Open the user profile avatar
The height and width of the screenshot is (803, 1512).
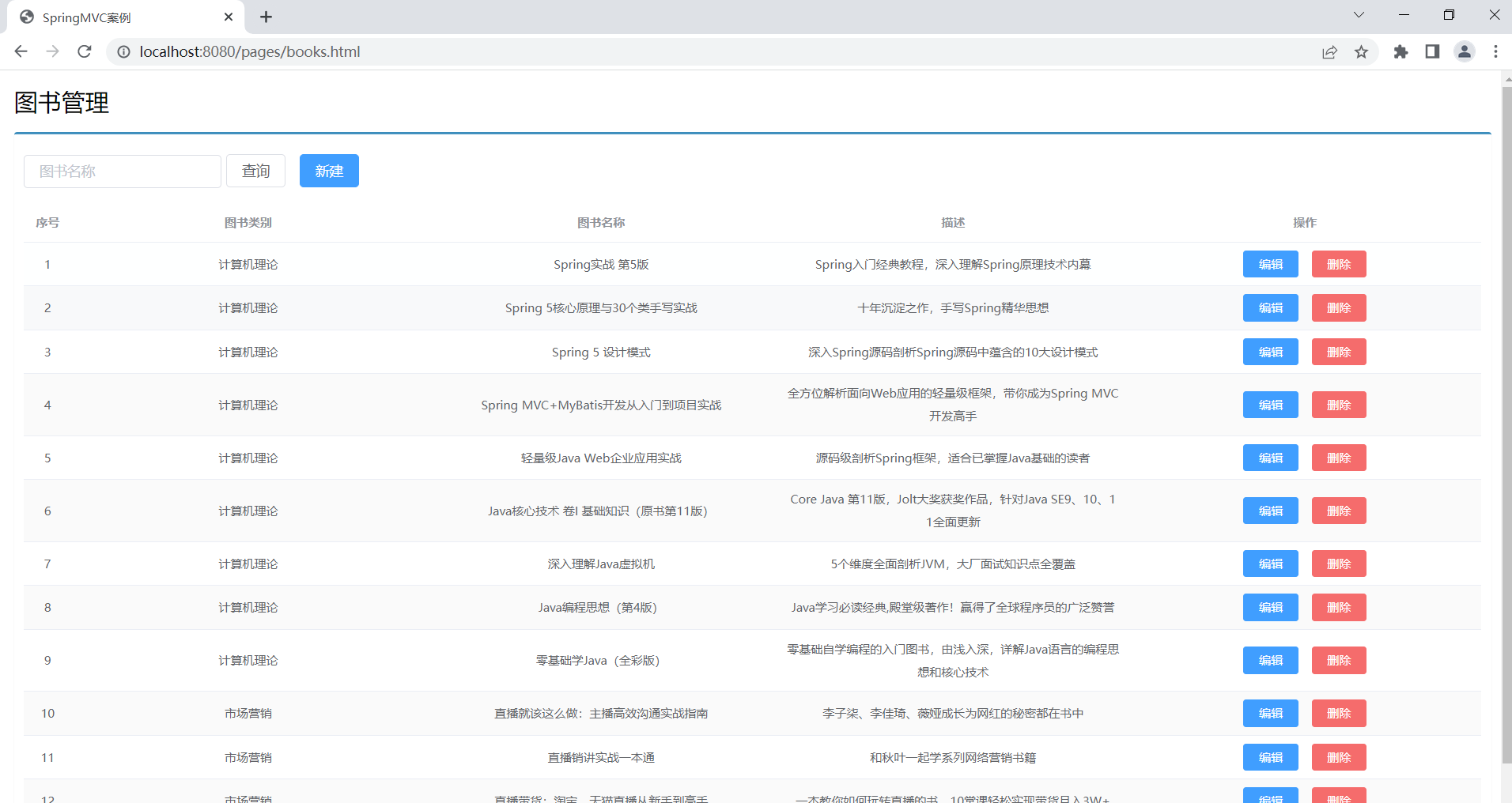(x=1464, y=51)
